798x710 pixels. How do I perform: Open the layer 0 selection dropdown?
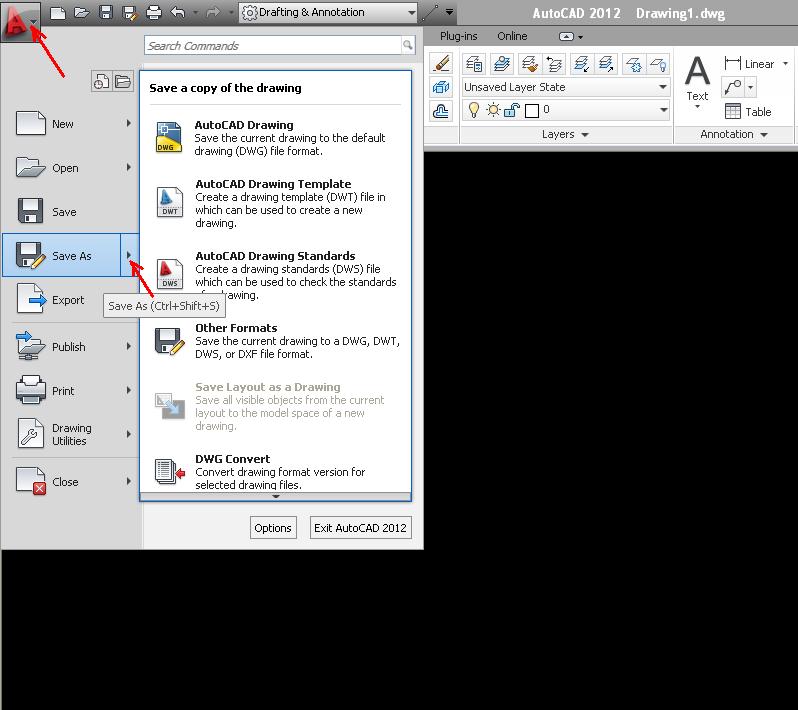pyautogui.click(x=663, y=109)
